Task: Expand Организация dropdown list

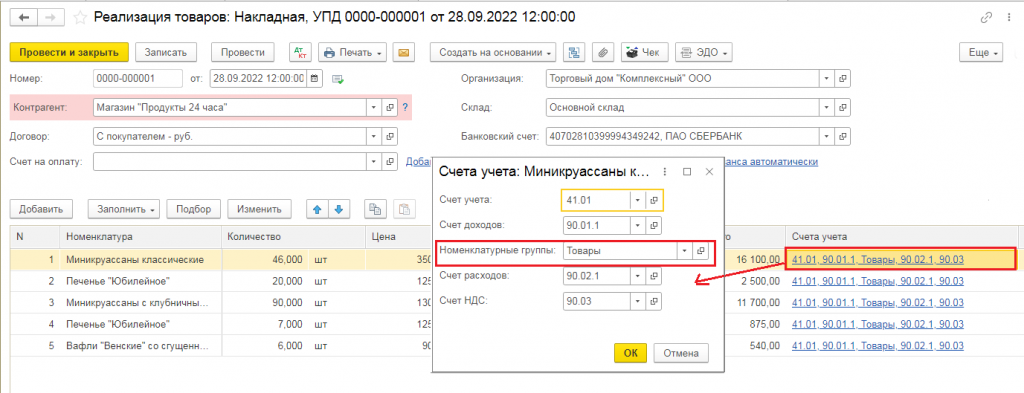Action: (x=827, y=79)
